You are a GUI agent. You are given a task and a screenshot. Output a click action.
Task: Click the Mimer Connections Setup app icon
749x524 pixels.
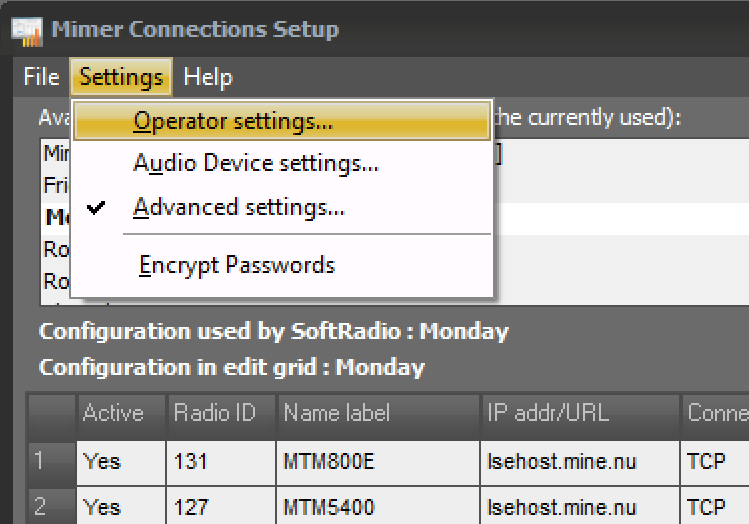[27, 32]
